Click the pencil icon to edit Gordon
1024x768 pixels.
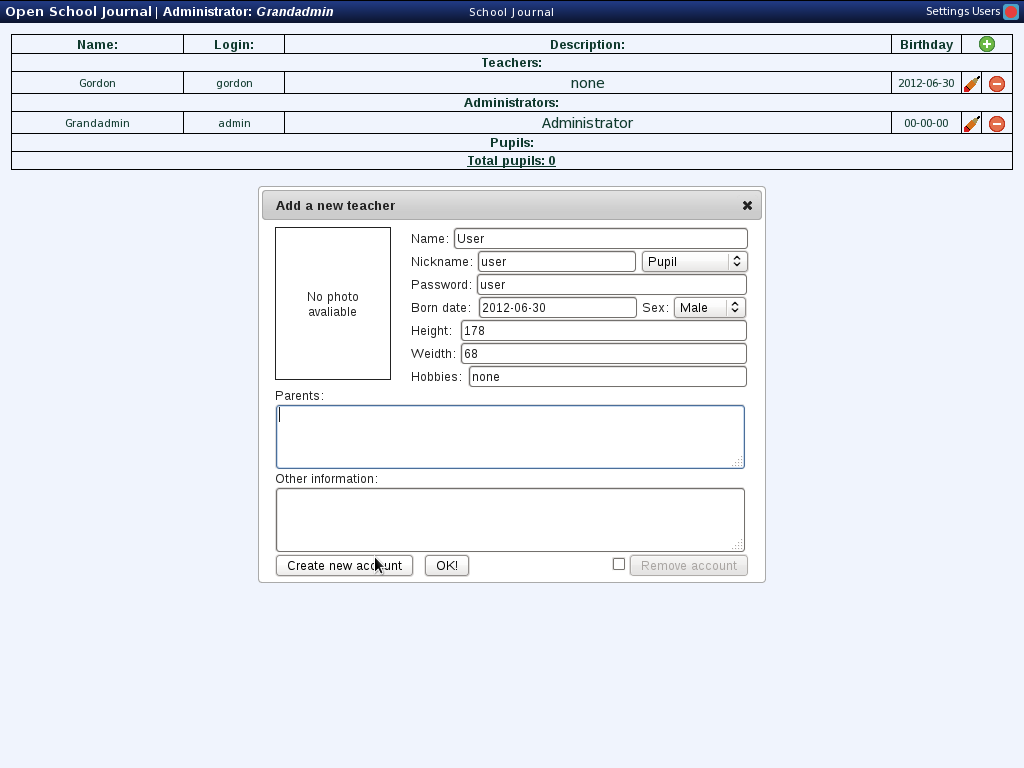click(x=970, y=83)
